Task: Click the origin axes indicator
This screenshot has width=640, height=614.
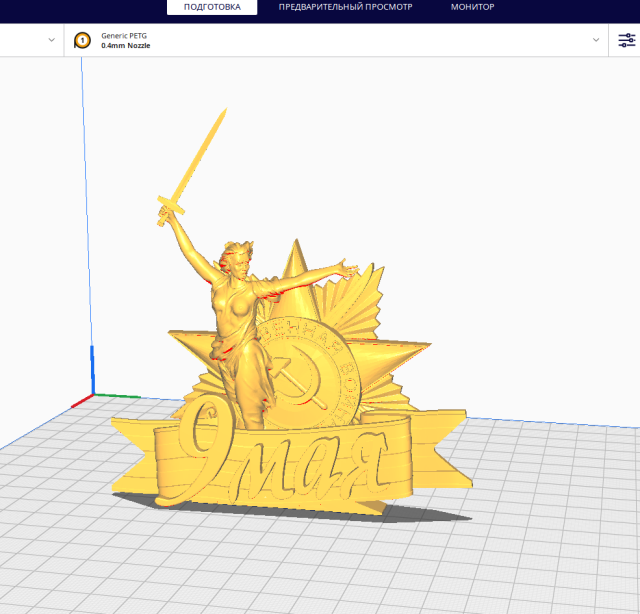Action: (x=92, y=392)
